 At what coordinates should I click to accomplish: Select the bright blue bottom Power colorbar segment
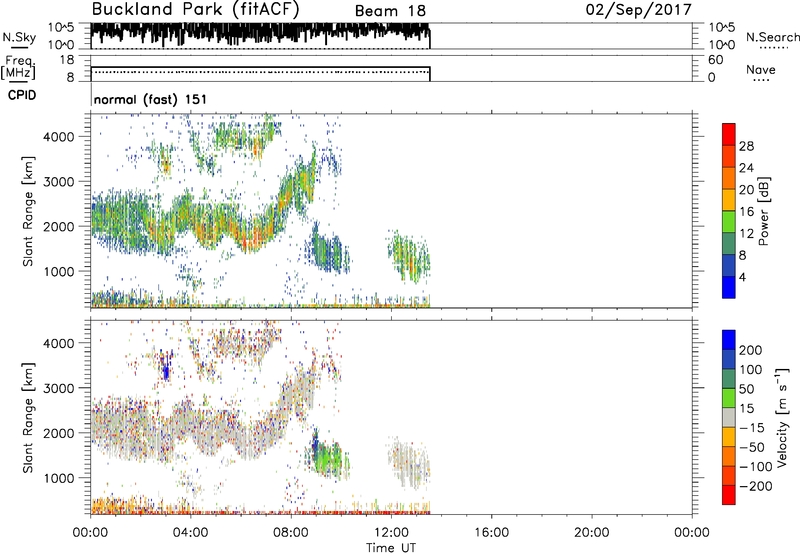[729, 287]
